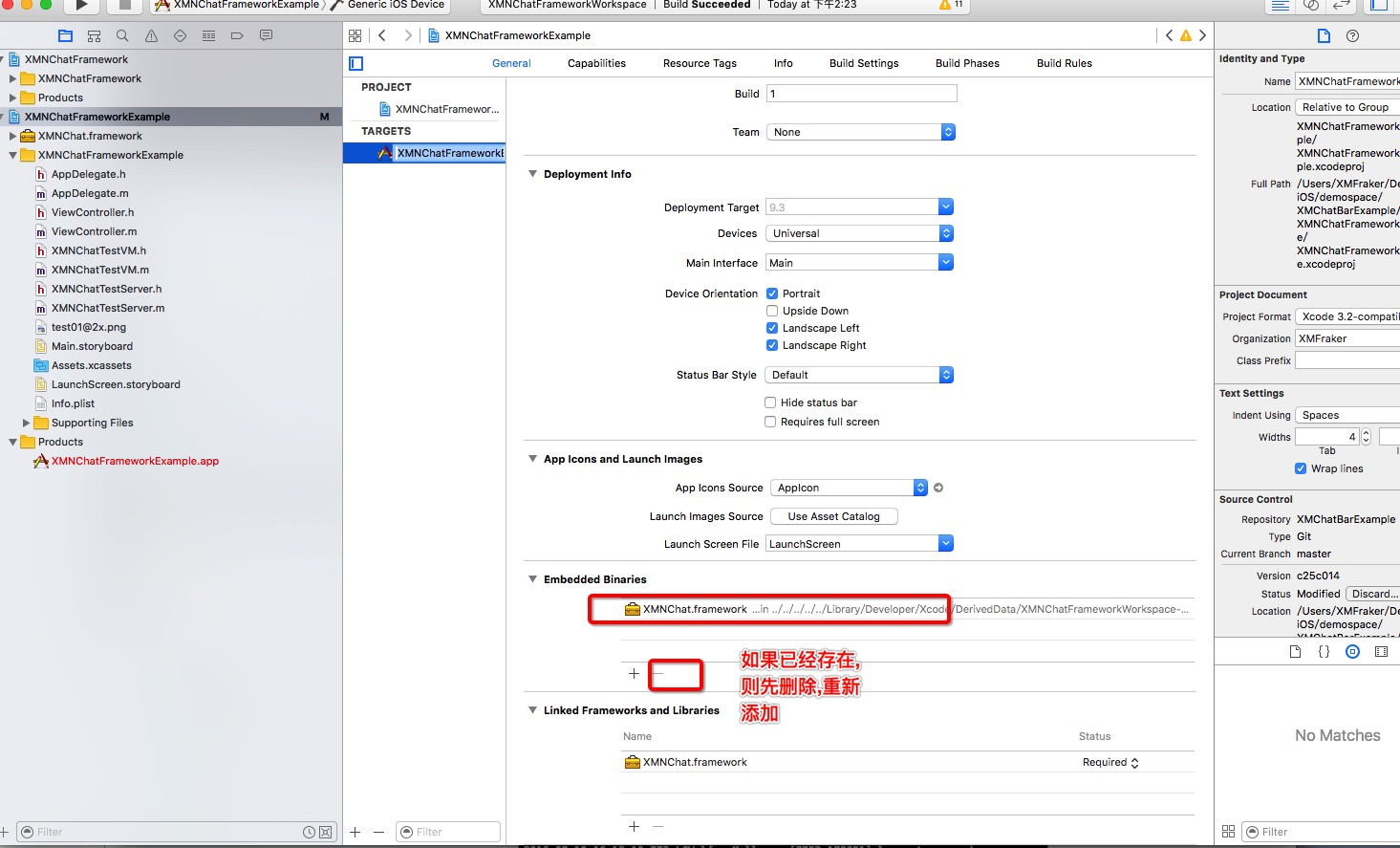The height and width of the screenshot is (848, 1400).
Task: Remove linked framework with minus
Action: (657, 826)
